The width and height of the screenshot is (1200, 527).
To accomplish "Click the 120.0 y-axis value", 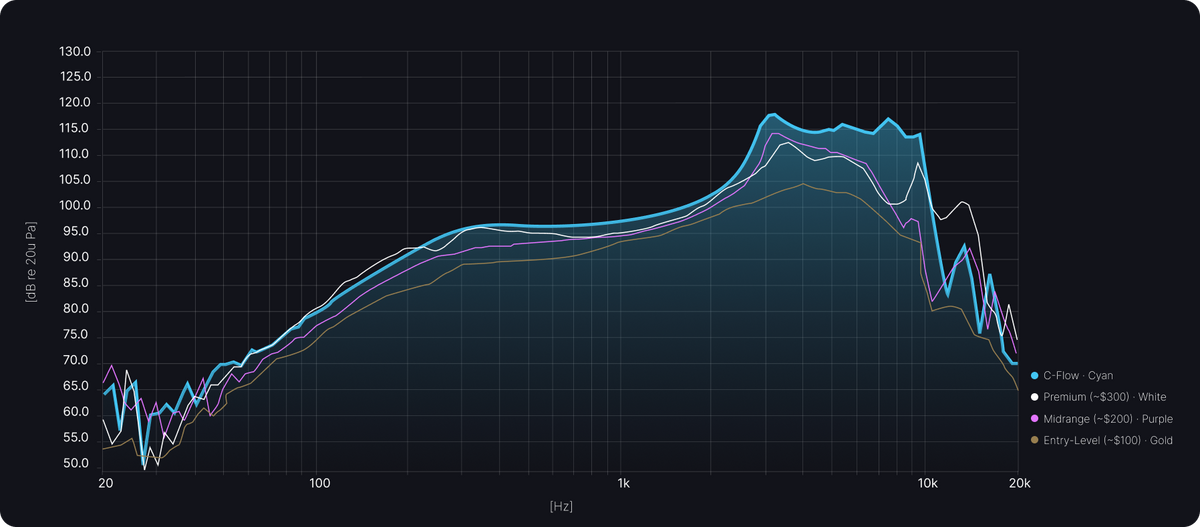I will coord(75,103).
